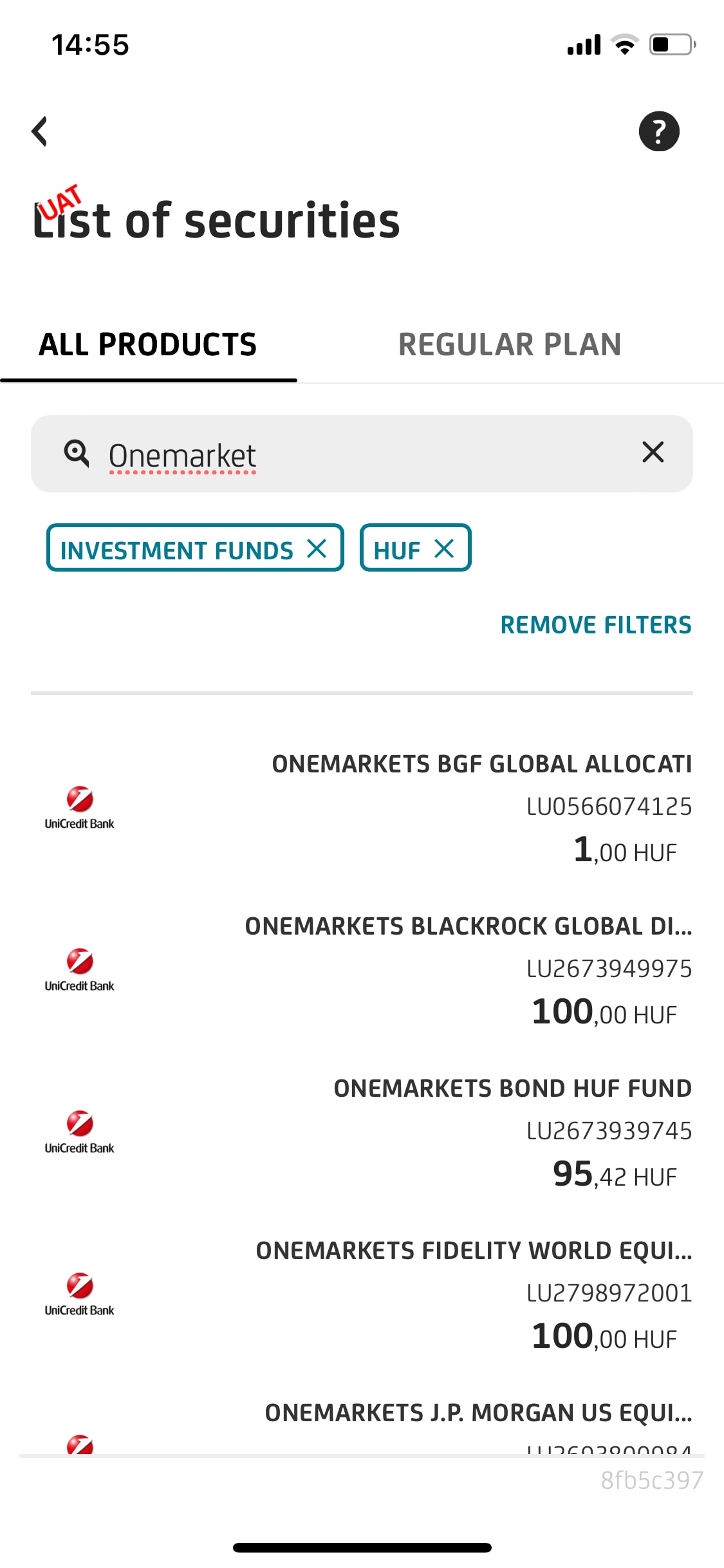Clear the search field with X

coord(653,453)
